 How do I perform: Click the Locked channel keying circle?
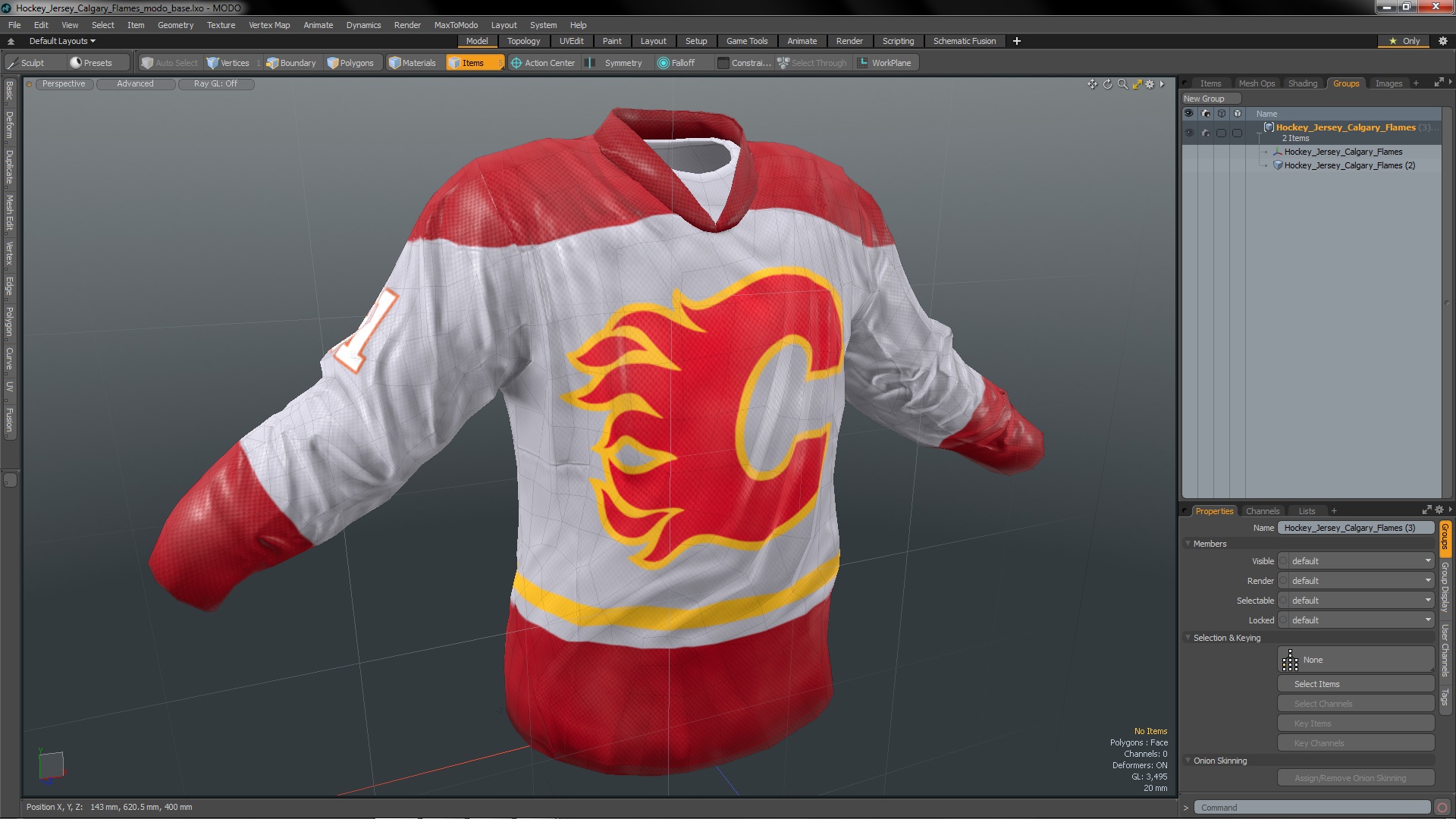(1284, 620)
